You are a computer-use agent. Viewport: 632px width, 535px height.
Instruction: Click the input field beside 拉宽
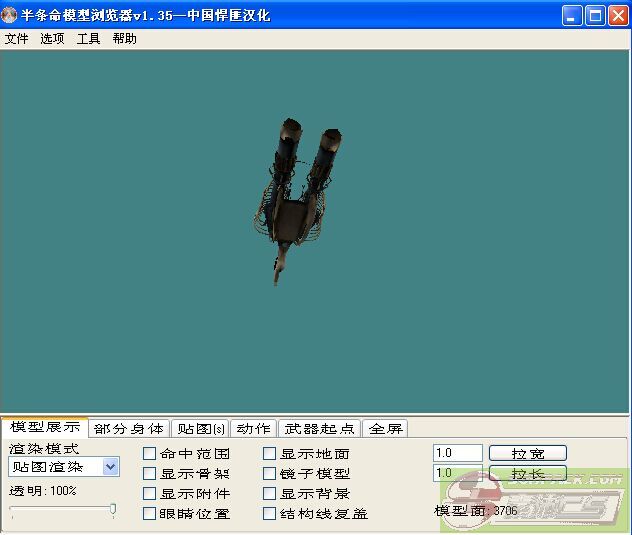[457, 453]
